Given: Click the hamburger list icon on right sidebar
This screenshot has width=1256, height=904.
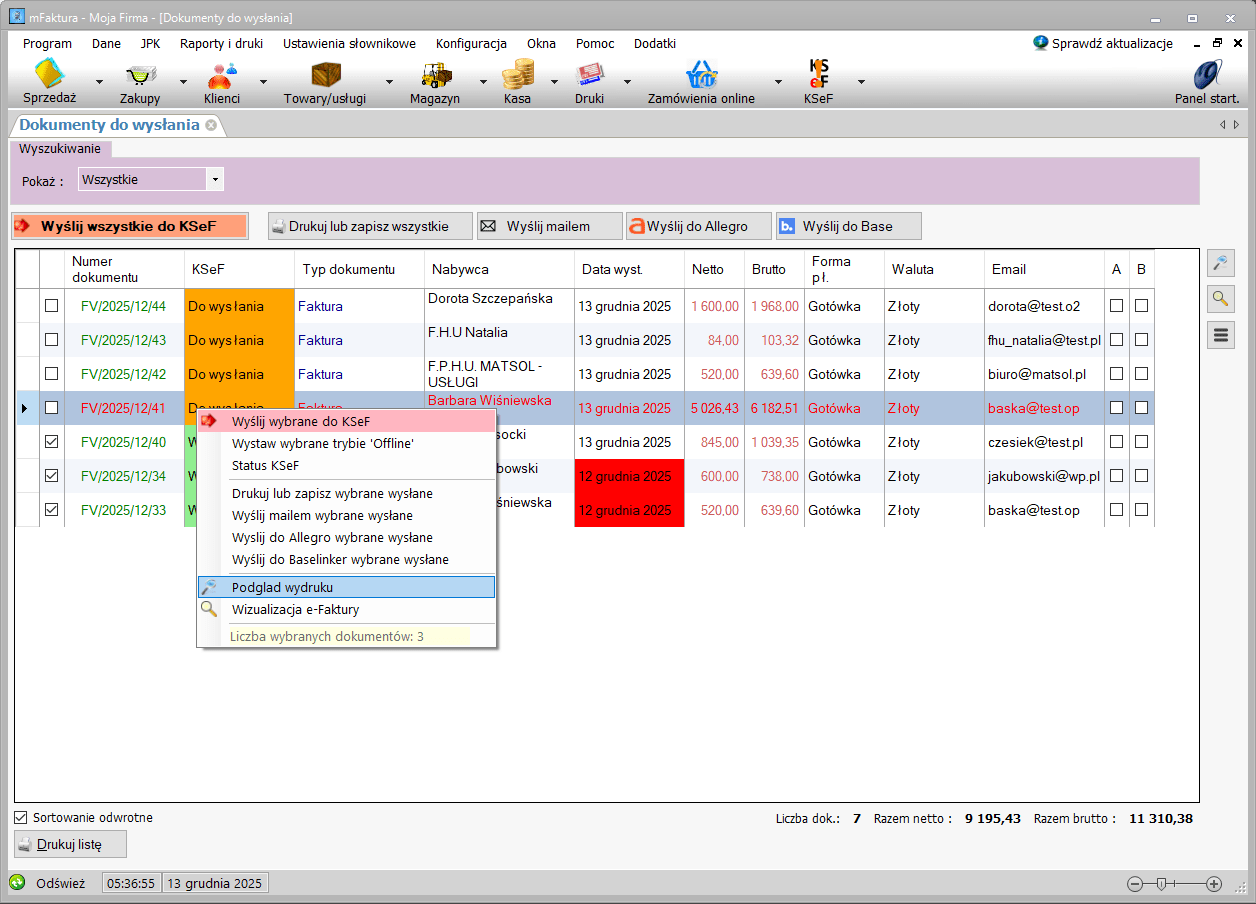Looking at the screenshot, I should (1220, 335).
